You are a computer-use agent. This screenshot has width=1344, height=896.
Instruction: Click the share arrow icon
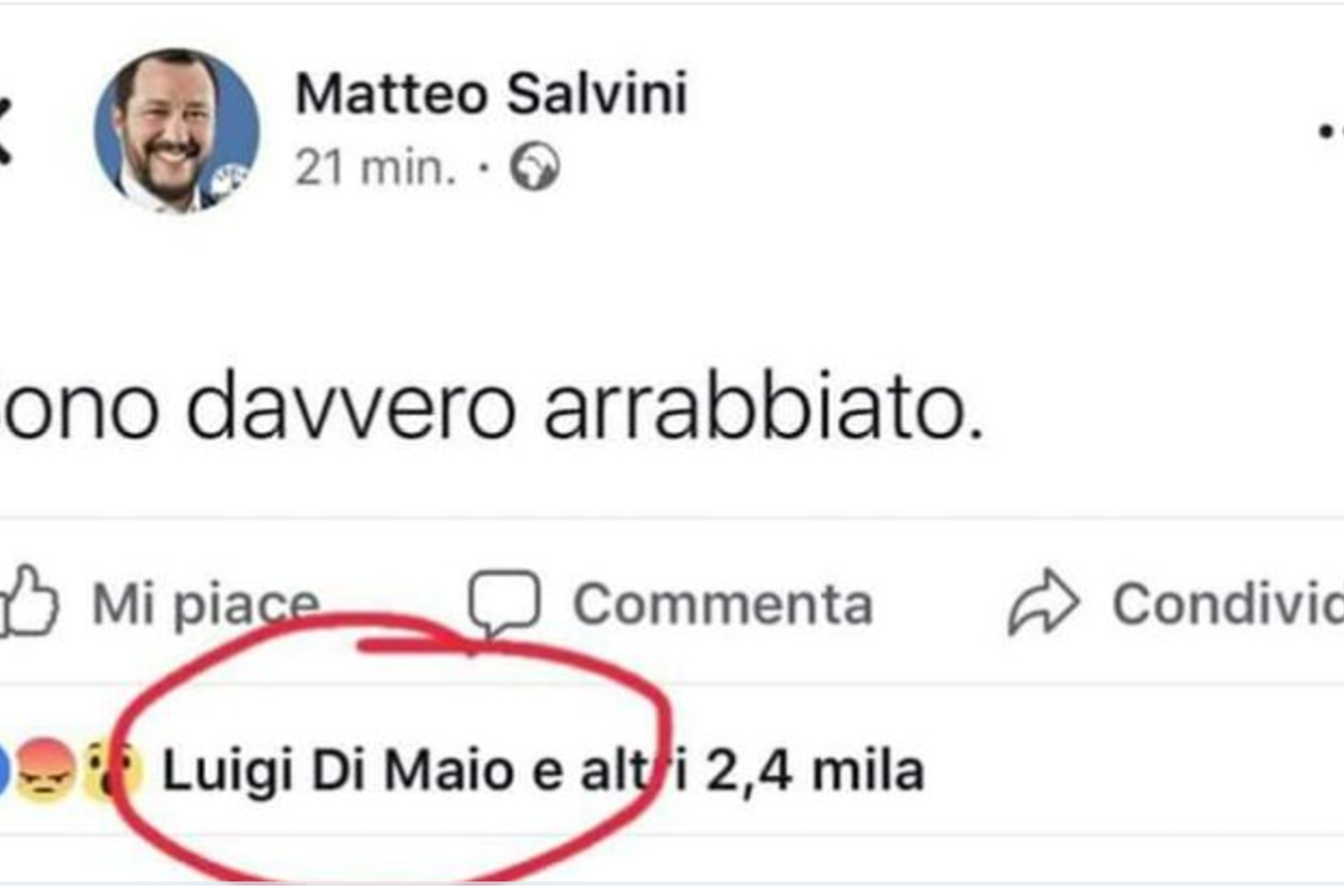click(x=1043, y=603)
